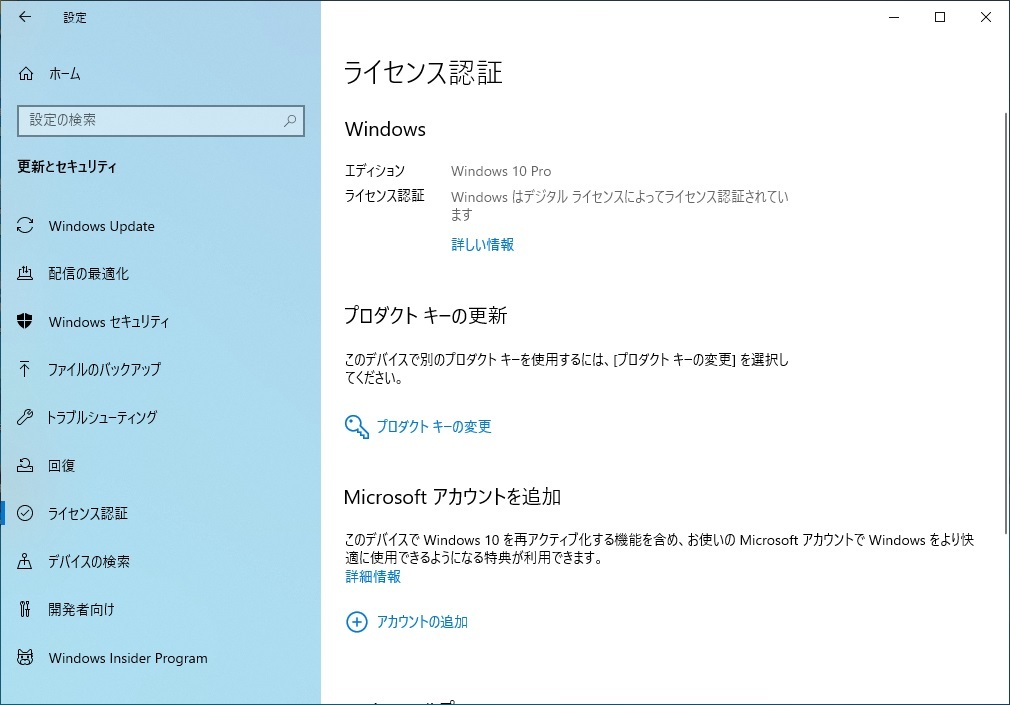The image size is (1010, 705).
Task: Click the Windows Insider Program cat icon
Action: [24, 657]
